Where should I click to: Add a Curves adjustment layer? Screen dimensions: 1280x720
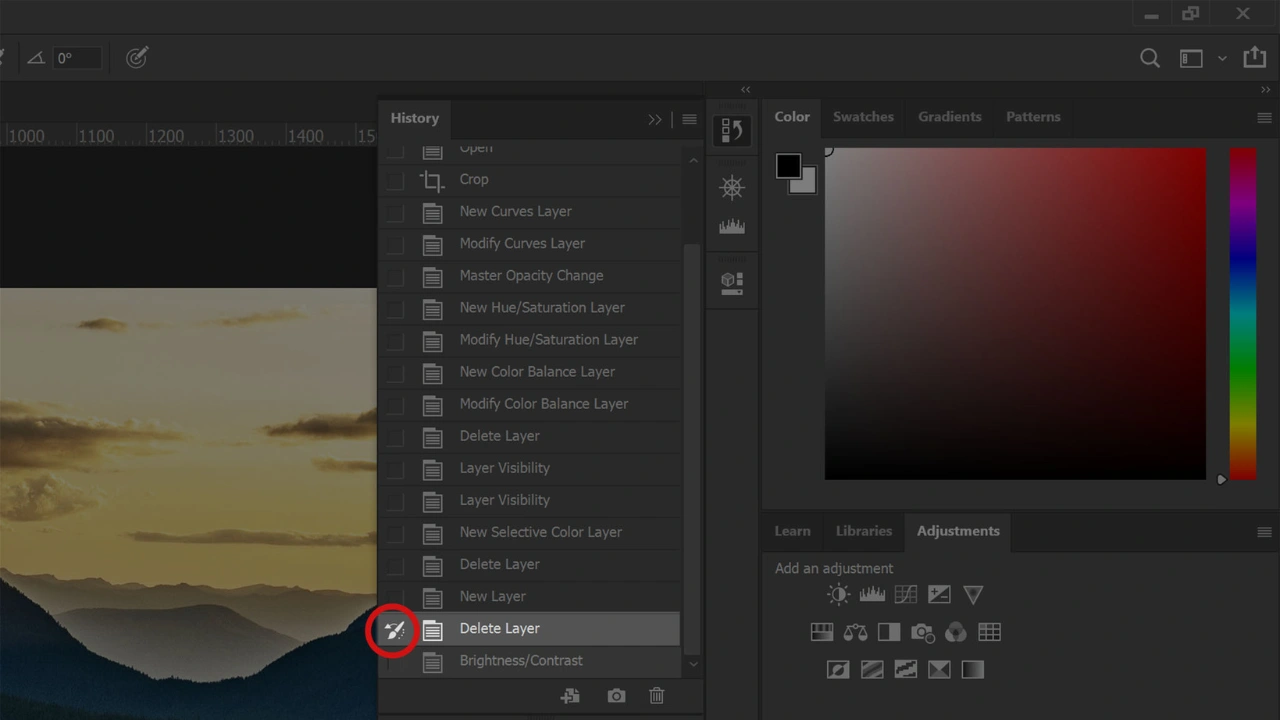pos(905,594)
